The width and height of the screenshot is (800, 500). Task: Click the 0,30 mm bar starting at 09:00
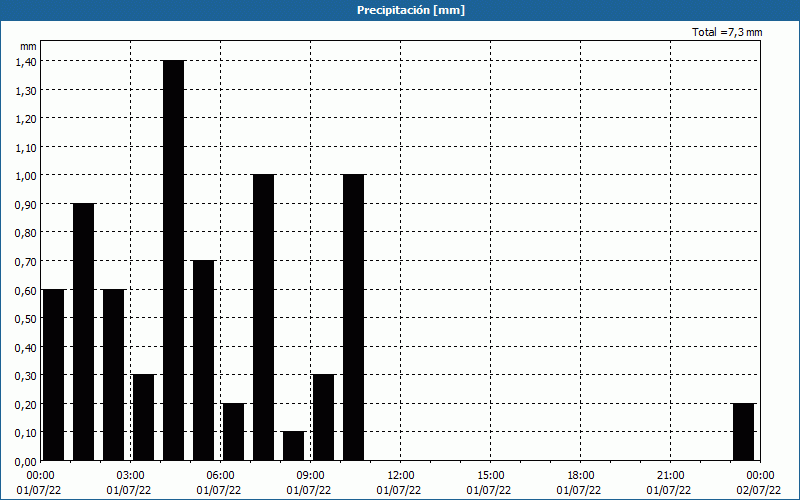[x=323, y=417]
